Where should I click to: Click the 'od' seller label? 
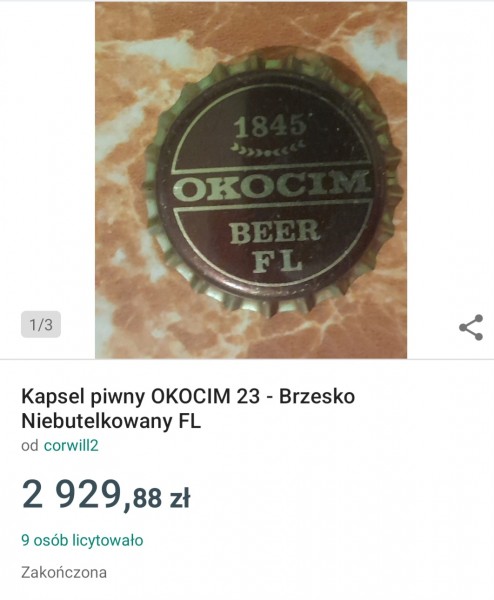[30, 445]
